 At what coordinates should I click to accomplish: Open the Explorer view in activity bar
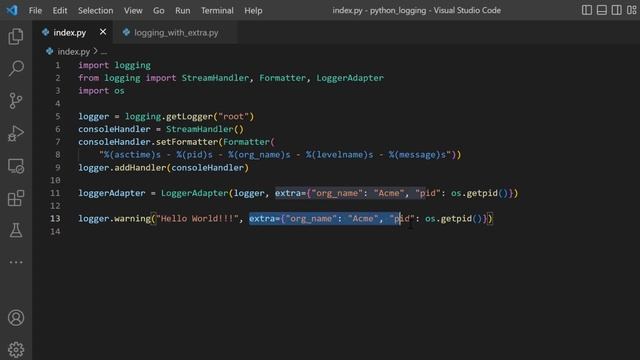click(x=16, y=36)
